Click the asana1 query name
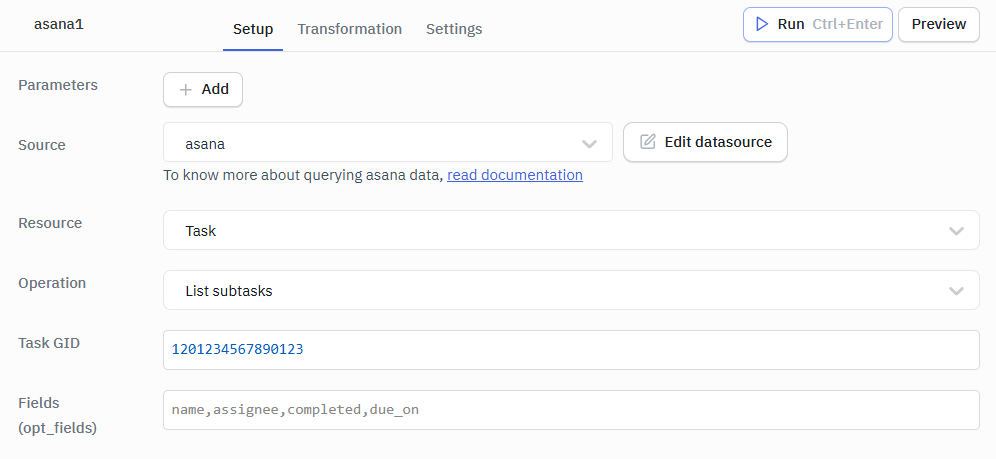 (58, 24)
